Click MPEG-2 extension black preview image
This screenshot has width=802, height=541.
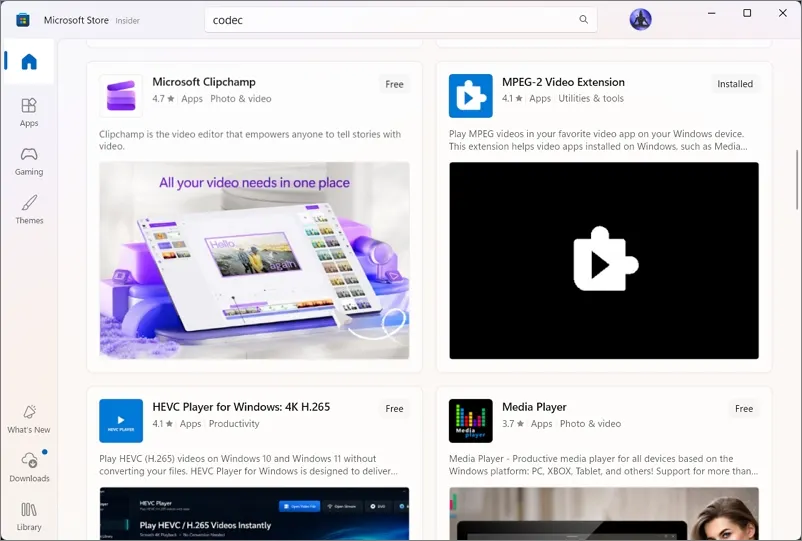click(604, 260)
